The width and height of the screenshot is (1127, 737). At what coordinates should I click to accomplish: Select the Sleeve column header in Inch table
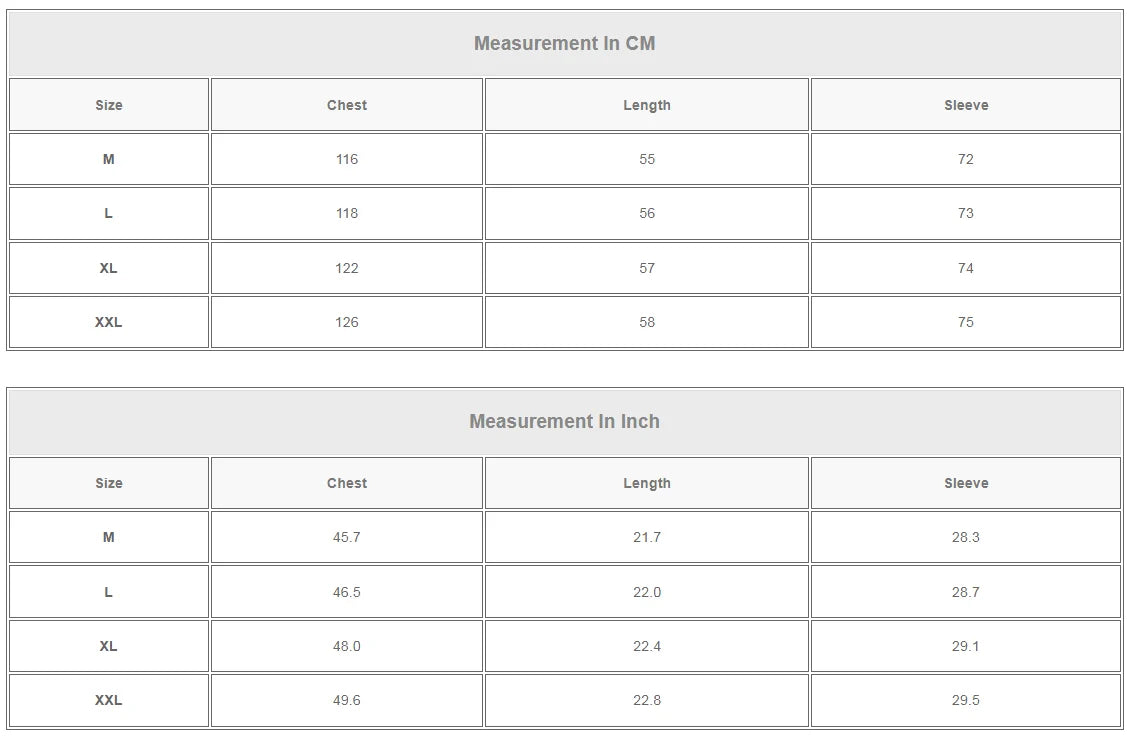(x=965, y=483)
